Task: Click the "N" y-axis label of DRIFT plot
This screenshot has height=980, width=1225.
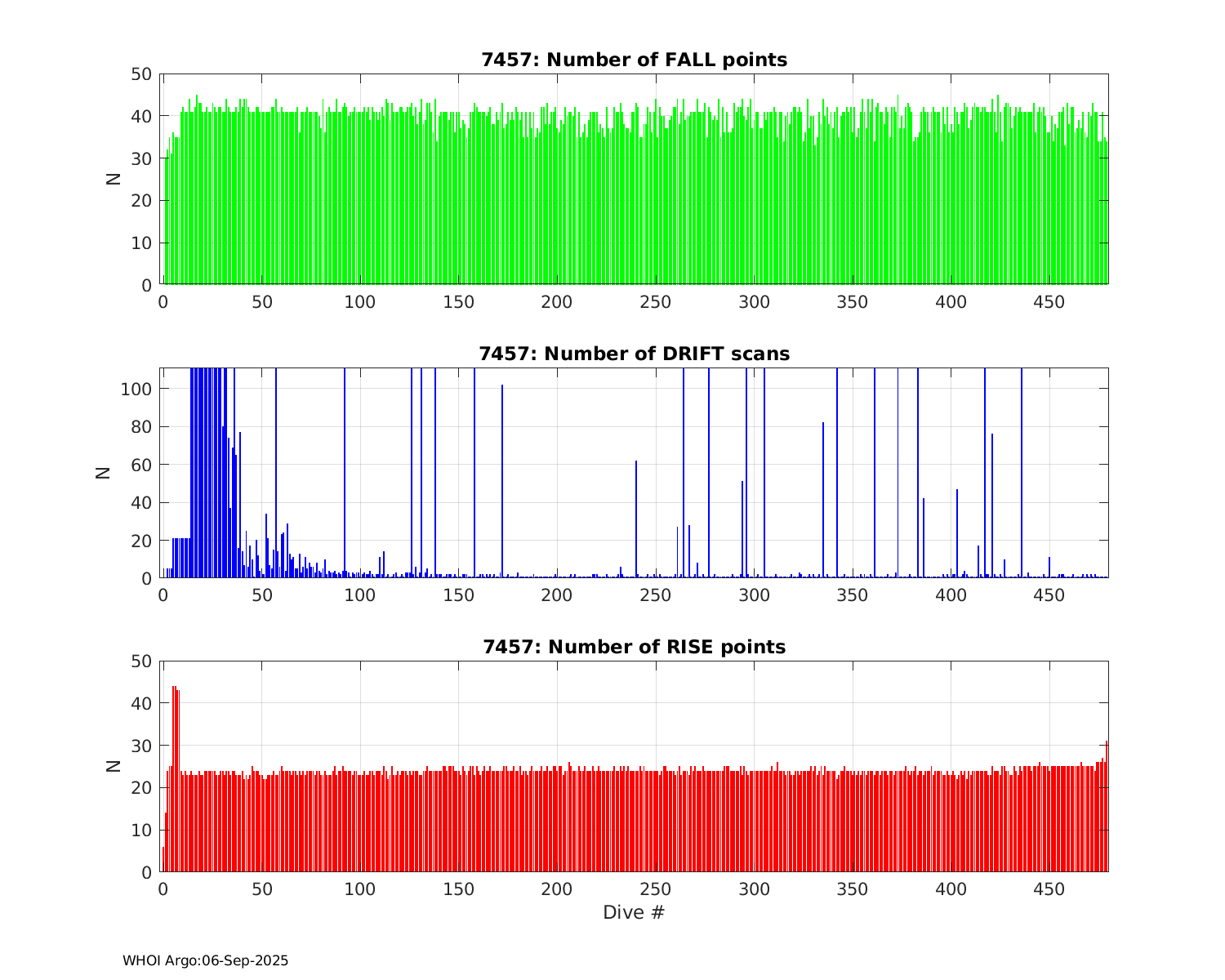Action: click(104, 473)
